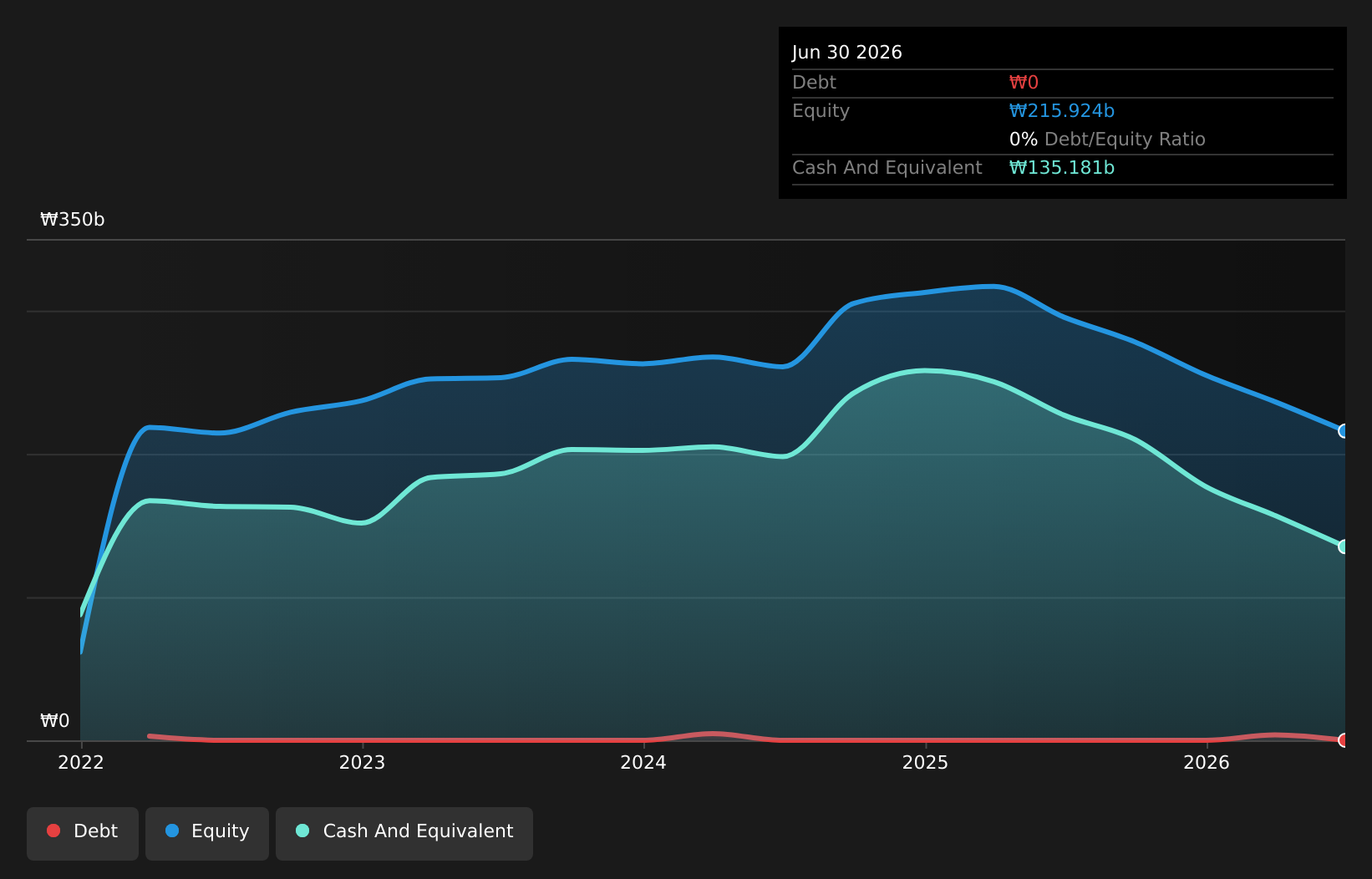Viewport: 1372px width, 879px height.
Task: Click the teal Cash legend dot
Action: [x=302, y=831]
